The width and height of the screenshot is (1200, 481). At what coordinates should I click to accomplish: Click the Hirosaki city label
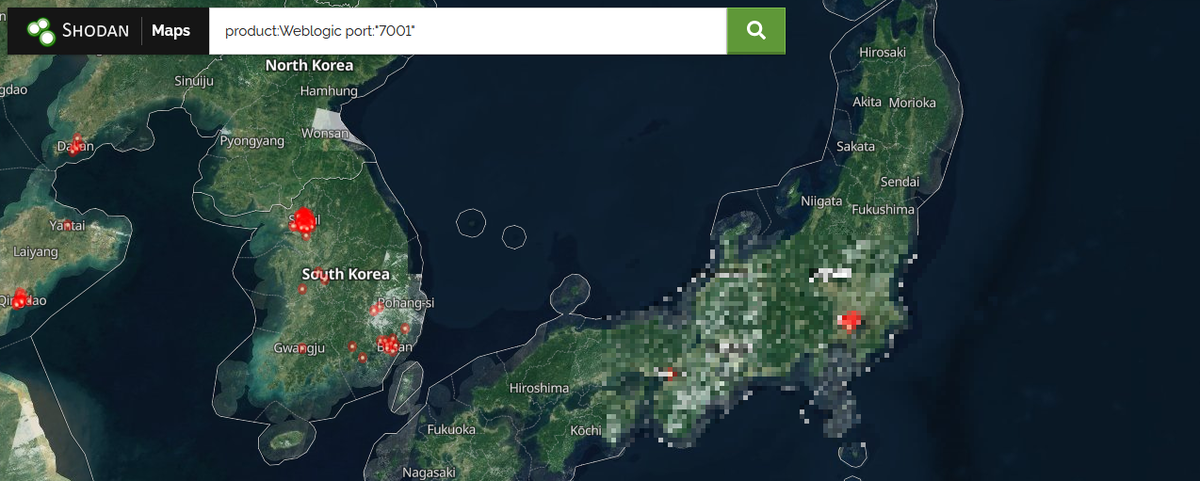[x=882, y=52]
